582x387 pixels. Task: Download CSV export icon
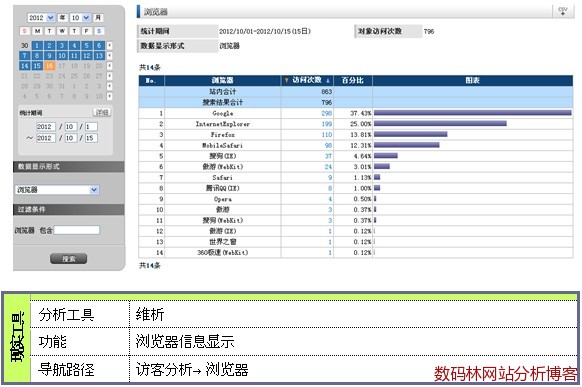(563, 11)
